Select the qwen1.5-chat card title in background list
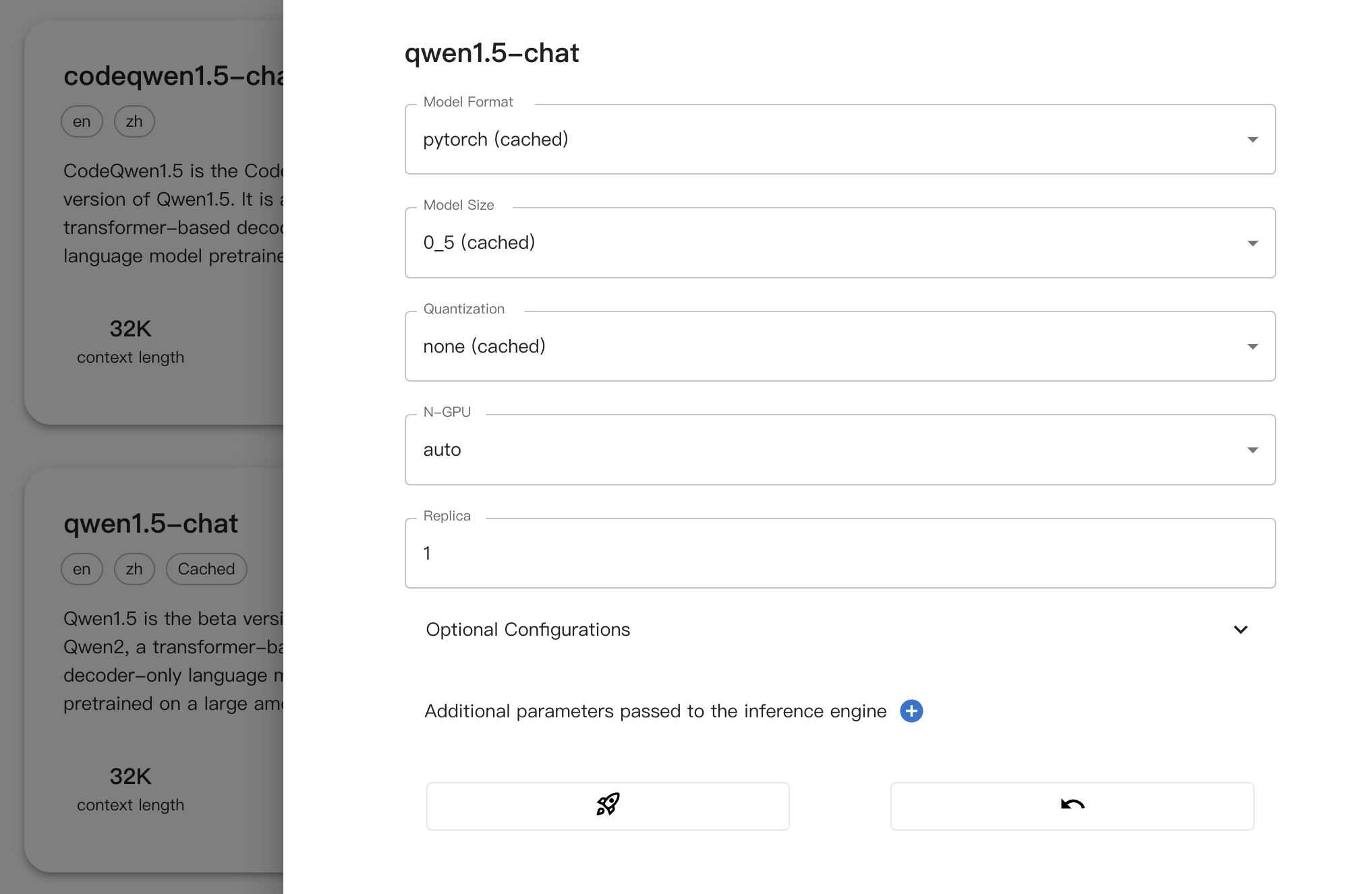Image resolution: width=1372 pixels, height=894 pixels. tap(151, 524)
